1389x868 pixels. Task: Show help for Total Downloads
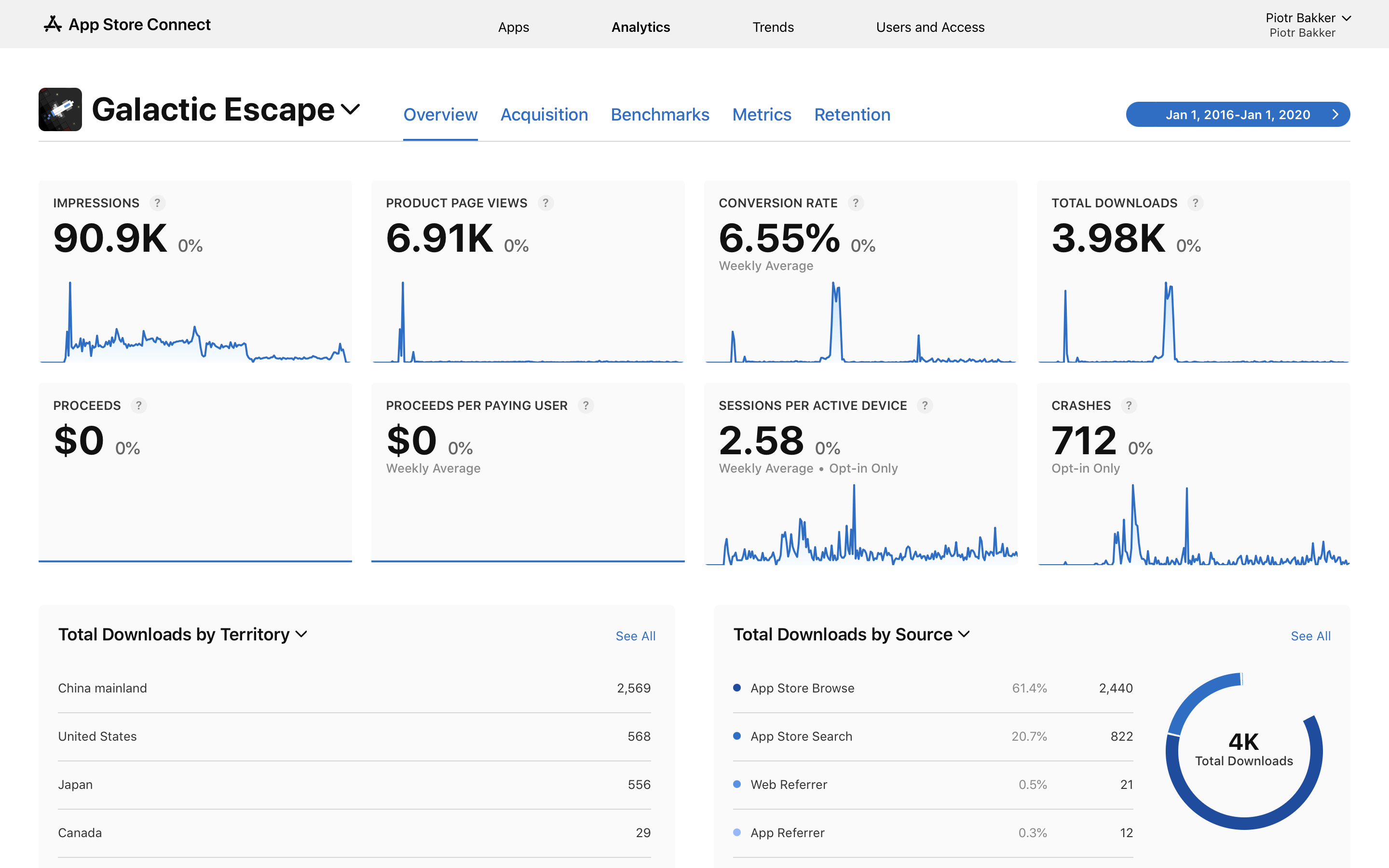[x=1196, y=203]
